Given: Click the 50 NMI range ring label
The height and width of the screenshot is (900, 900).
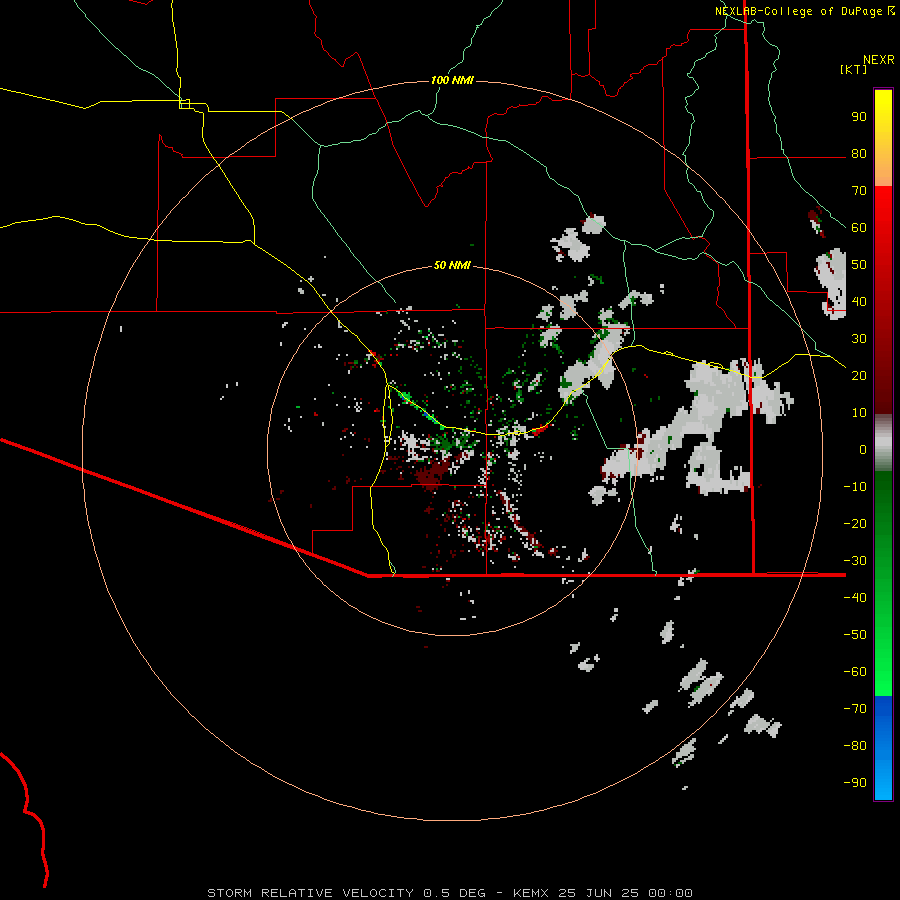Looking at the screenshot, I should pos(452,265).
